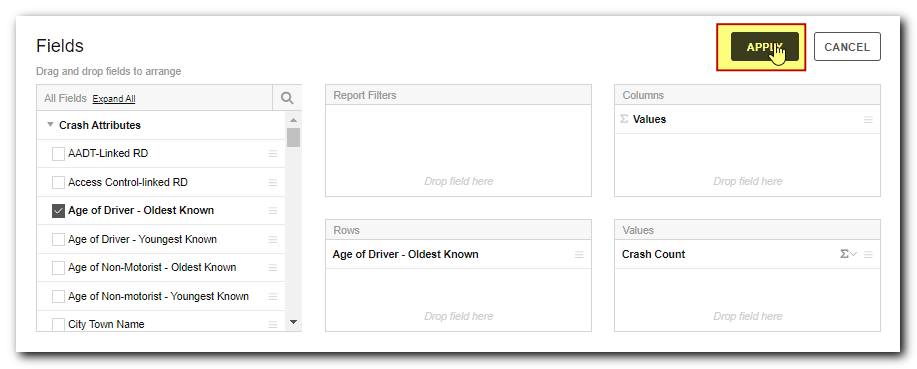Cancel the Fields dialog
917x369 pixels.
coord(847,47)
